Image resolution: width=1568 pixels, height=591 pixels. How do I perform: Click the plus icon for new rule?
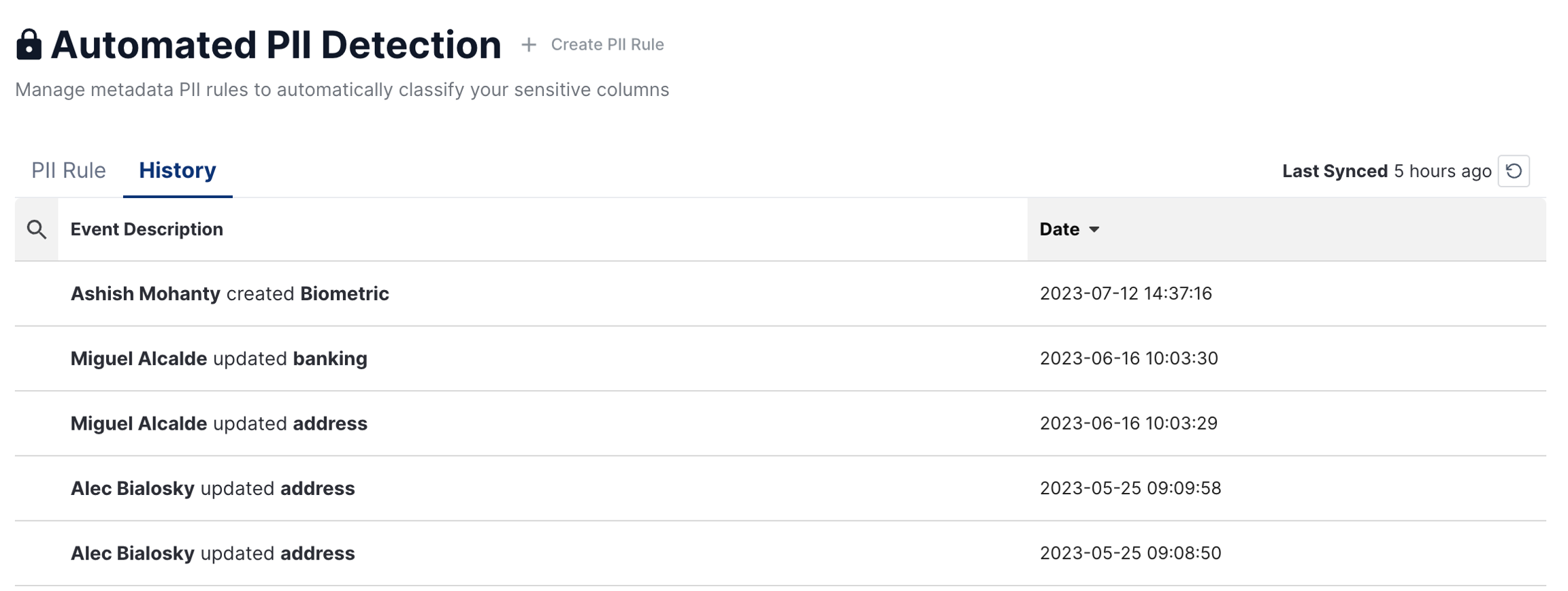pos(529,45)
